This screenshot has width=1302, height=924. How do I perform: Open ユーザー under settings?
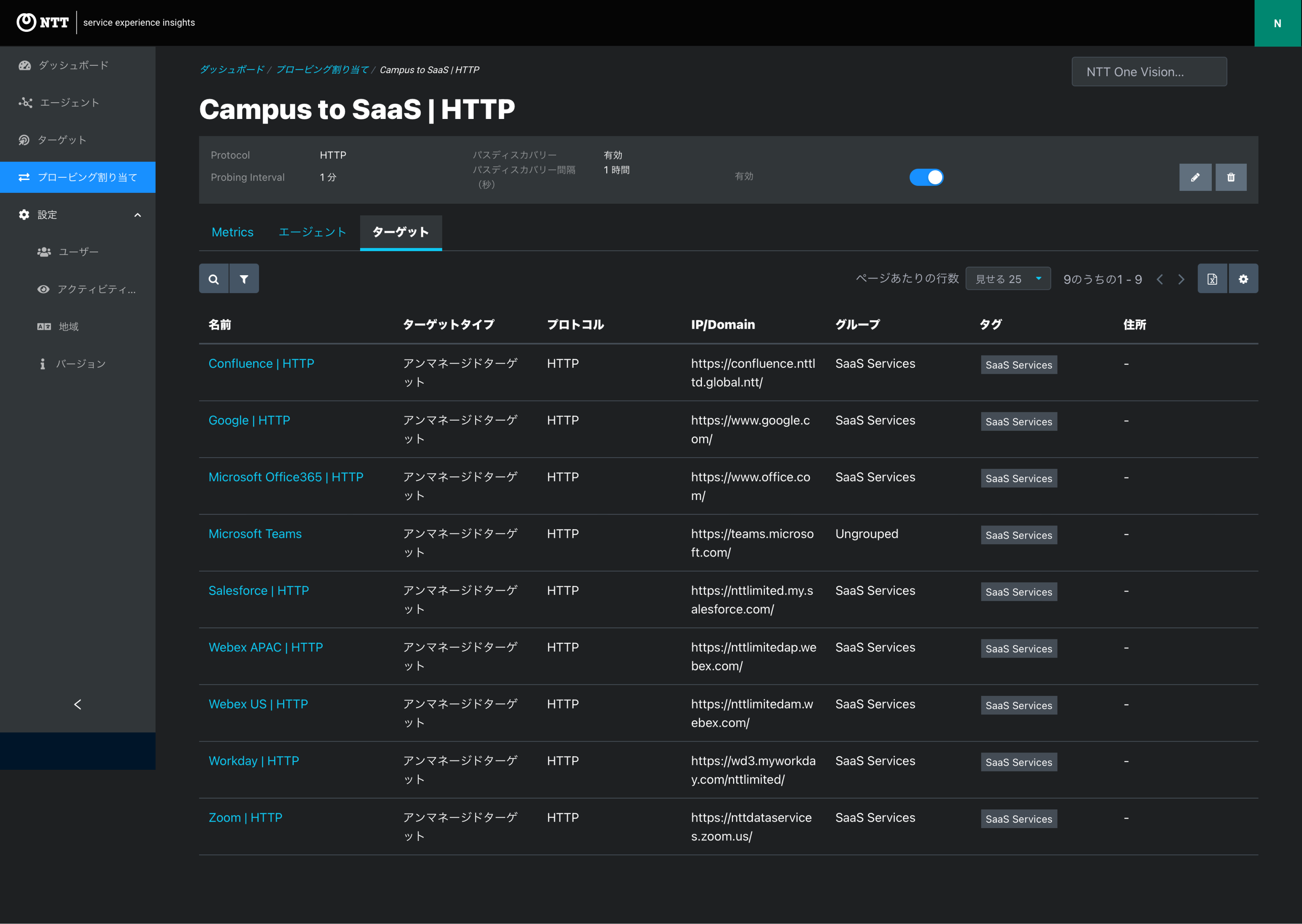click(78, 252)
